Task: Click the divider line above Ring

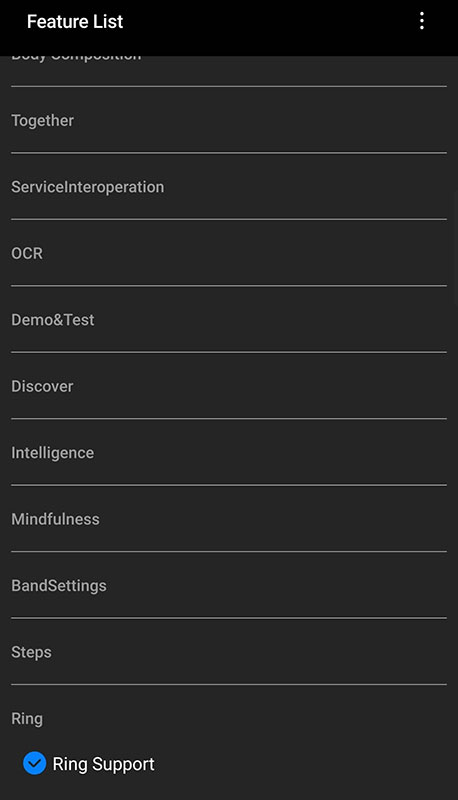Action: click(x=229, y=684)
